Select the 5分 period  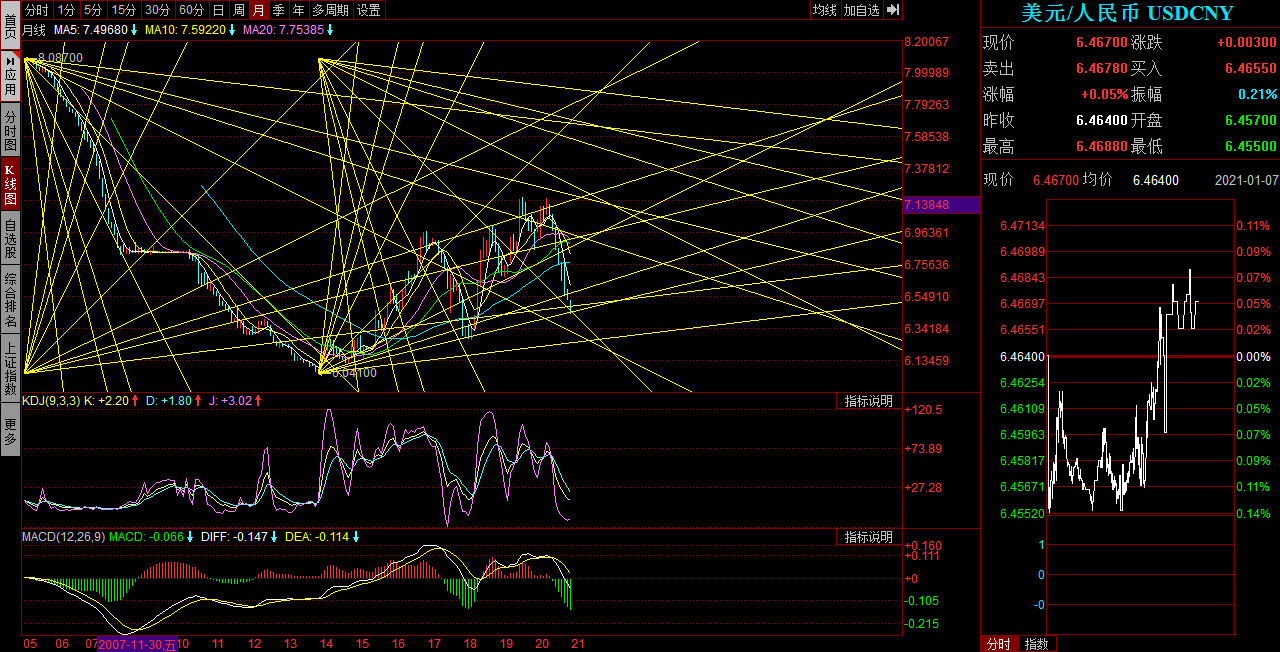(x=93, y=10)
